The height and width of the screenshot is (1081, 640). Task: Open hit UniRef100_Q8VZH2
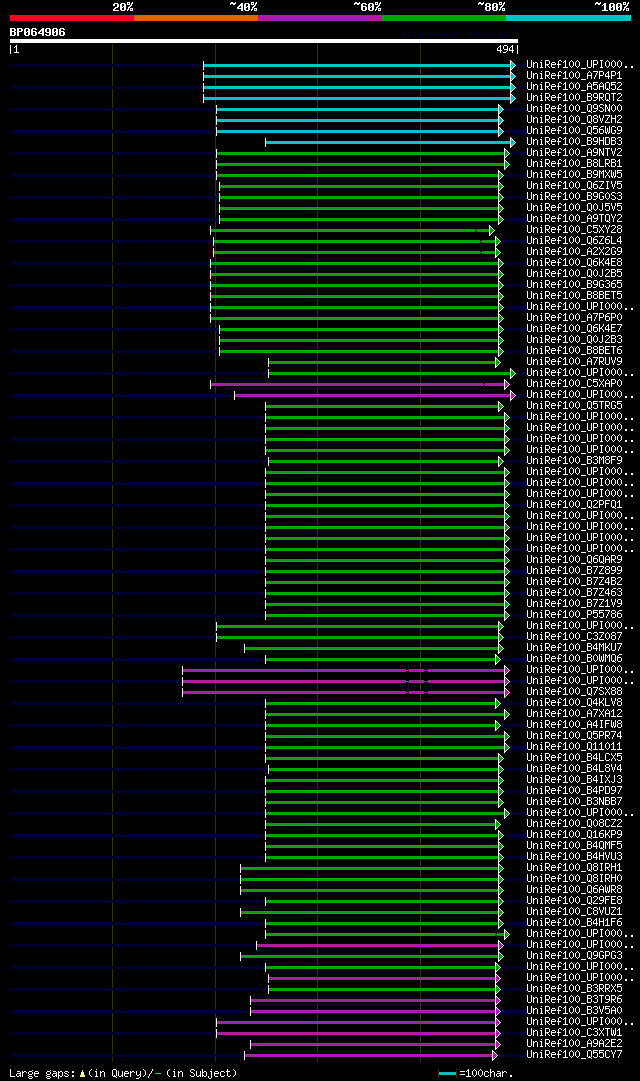(574, 120)
